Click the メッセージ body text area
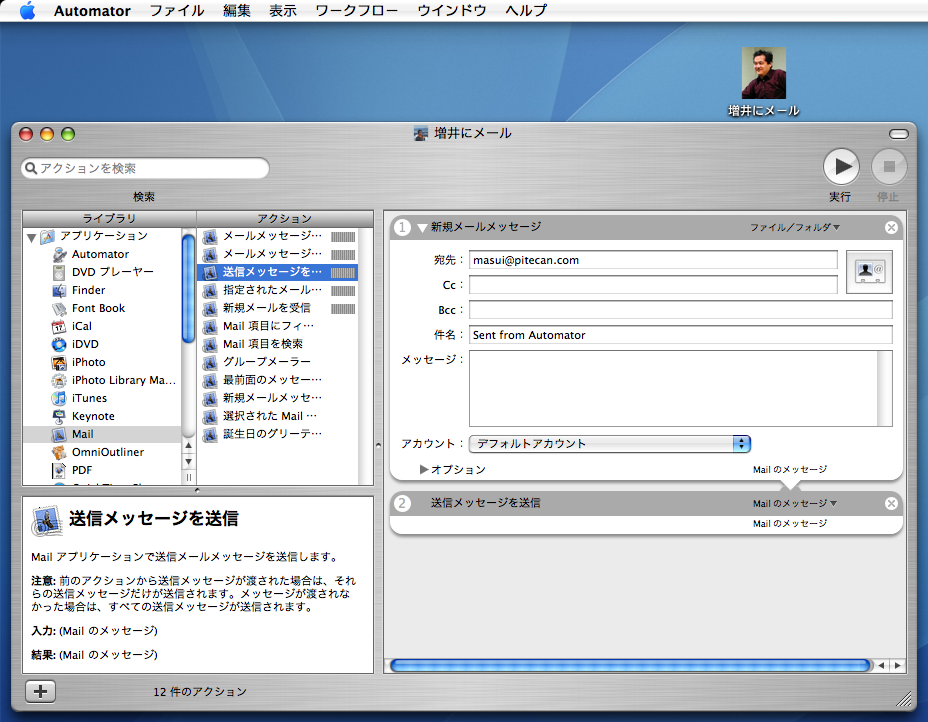The height and width of the screenshot is (722, 928). click(681, 388)
